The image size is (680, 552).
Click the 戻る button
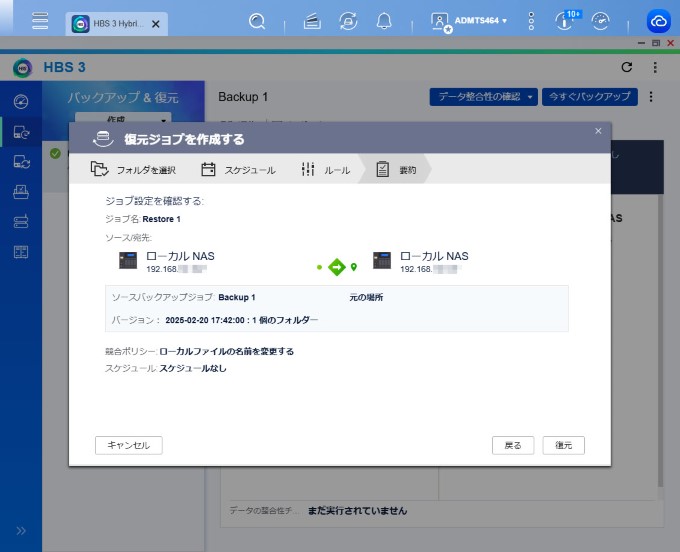[x=513, y=445]
